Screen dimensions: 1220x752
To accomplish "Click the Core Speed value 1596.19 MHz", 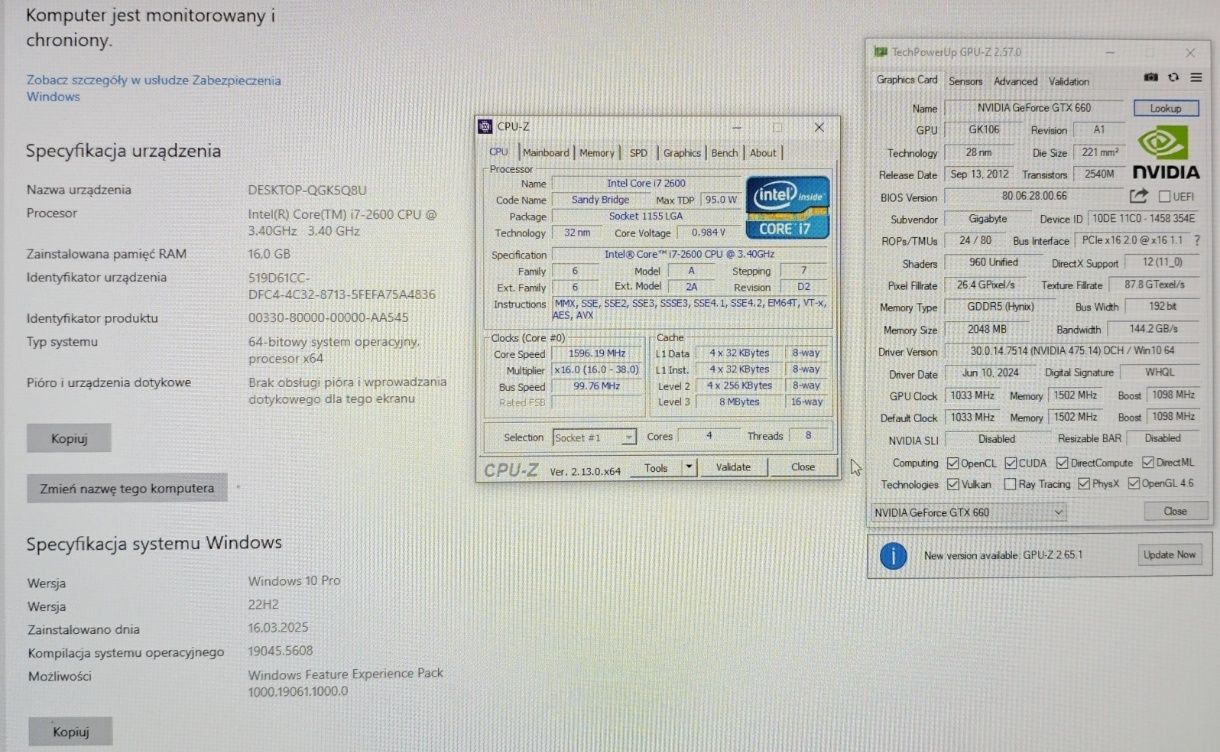I will point(598,354).
